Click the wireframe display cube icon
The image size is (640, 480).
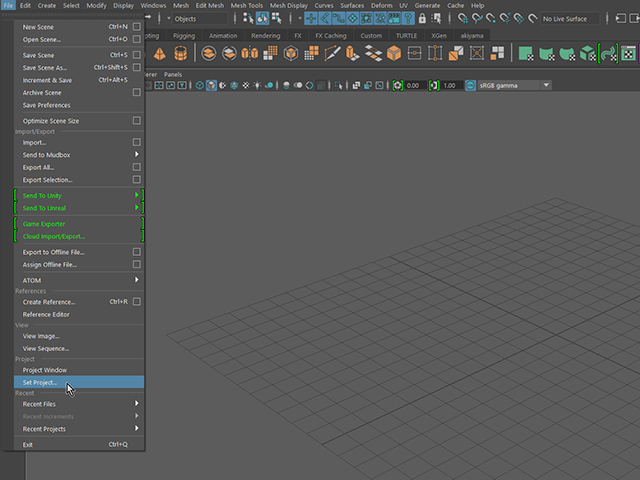click(200, 85)
